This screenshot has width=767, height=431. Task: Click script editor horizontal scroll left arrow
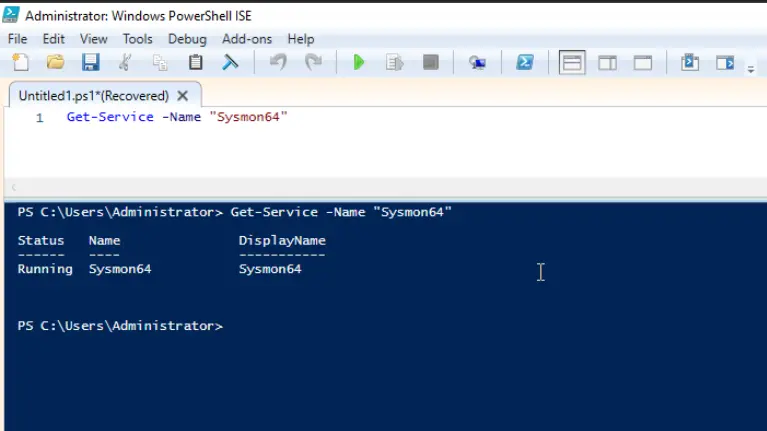click(x=14, y=187)
